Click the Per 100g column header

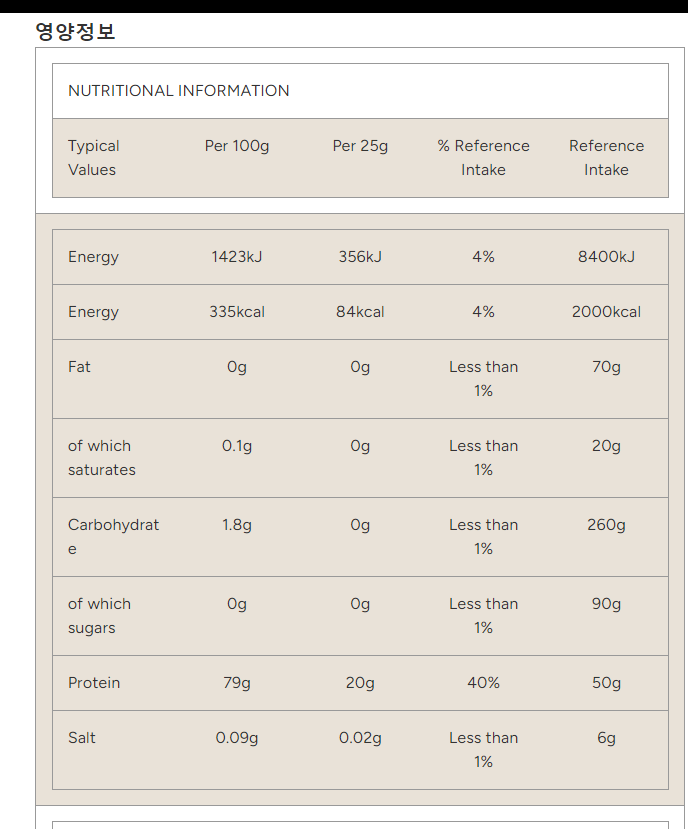click(x=237, y=146)
